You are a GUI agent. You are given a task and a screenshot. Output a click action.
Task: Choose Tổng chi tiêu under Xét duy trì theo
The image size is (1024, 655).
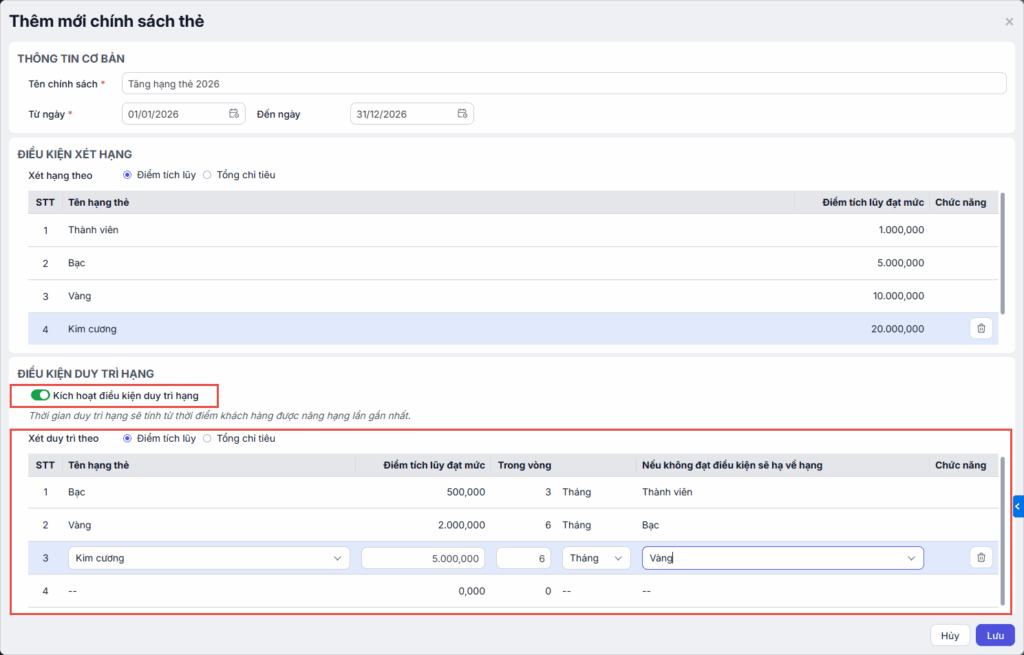208,438
